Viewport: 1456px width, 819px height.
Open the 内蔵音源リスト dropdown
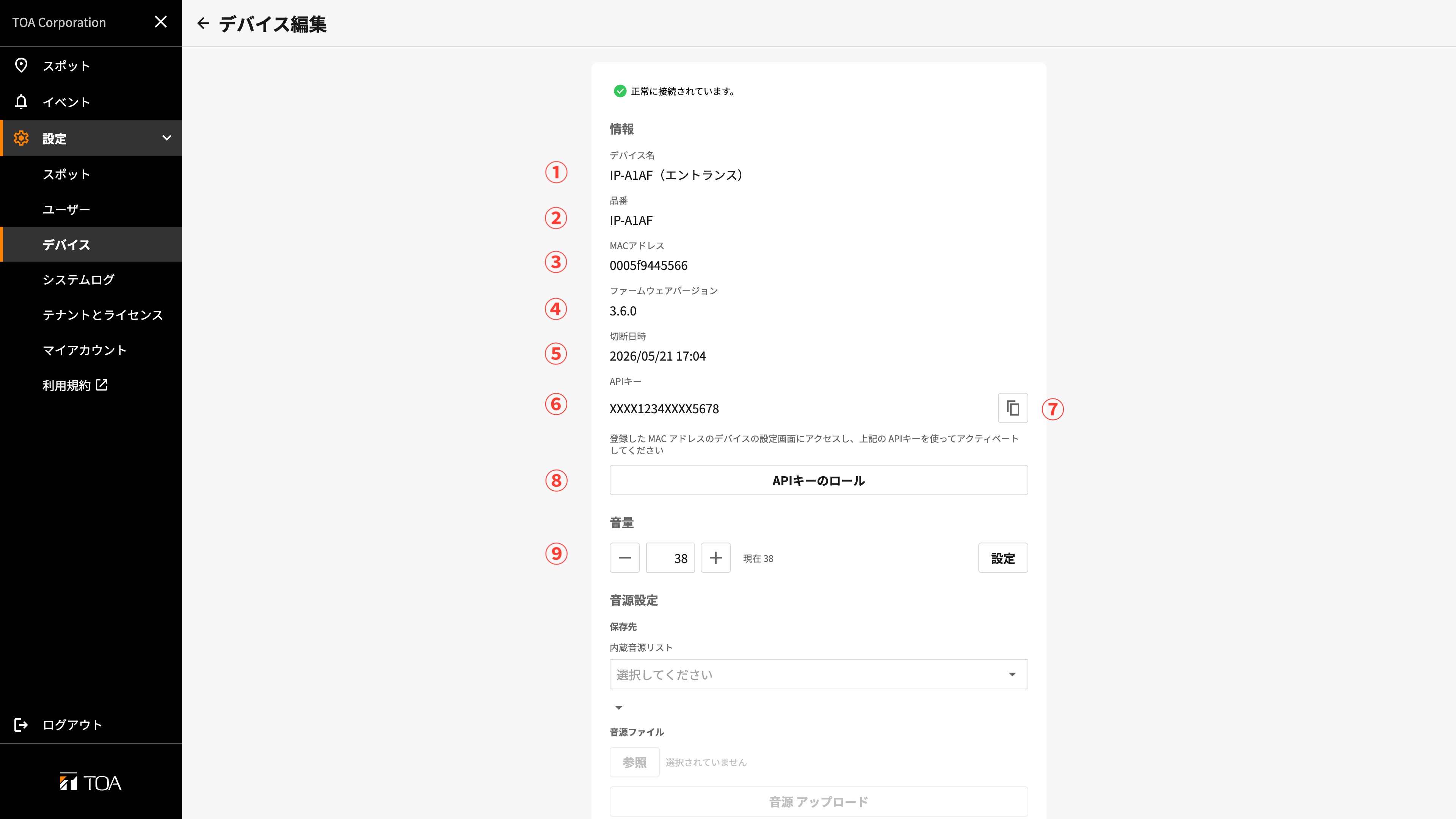[819, 674]
